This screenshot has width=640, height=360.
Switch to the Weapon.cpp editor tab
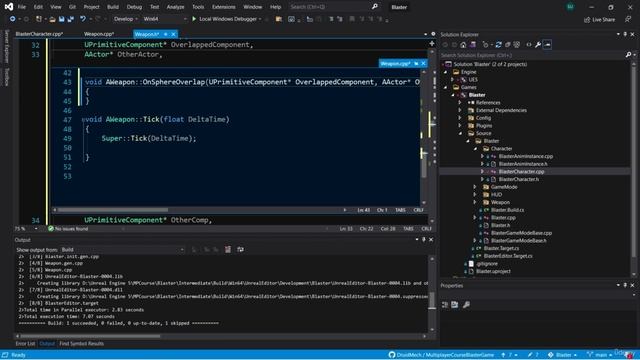(x=99, y=34)
